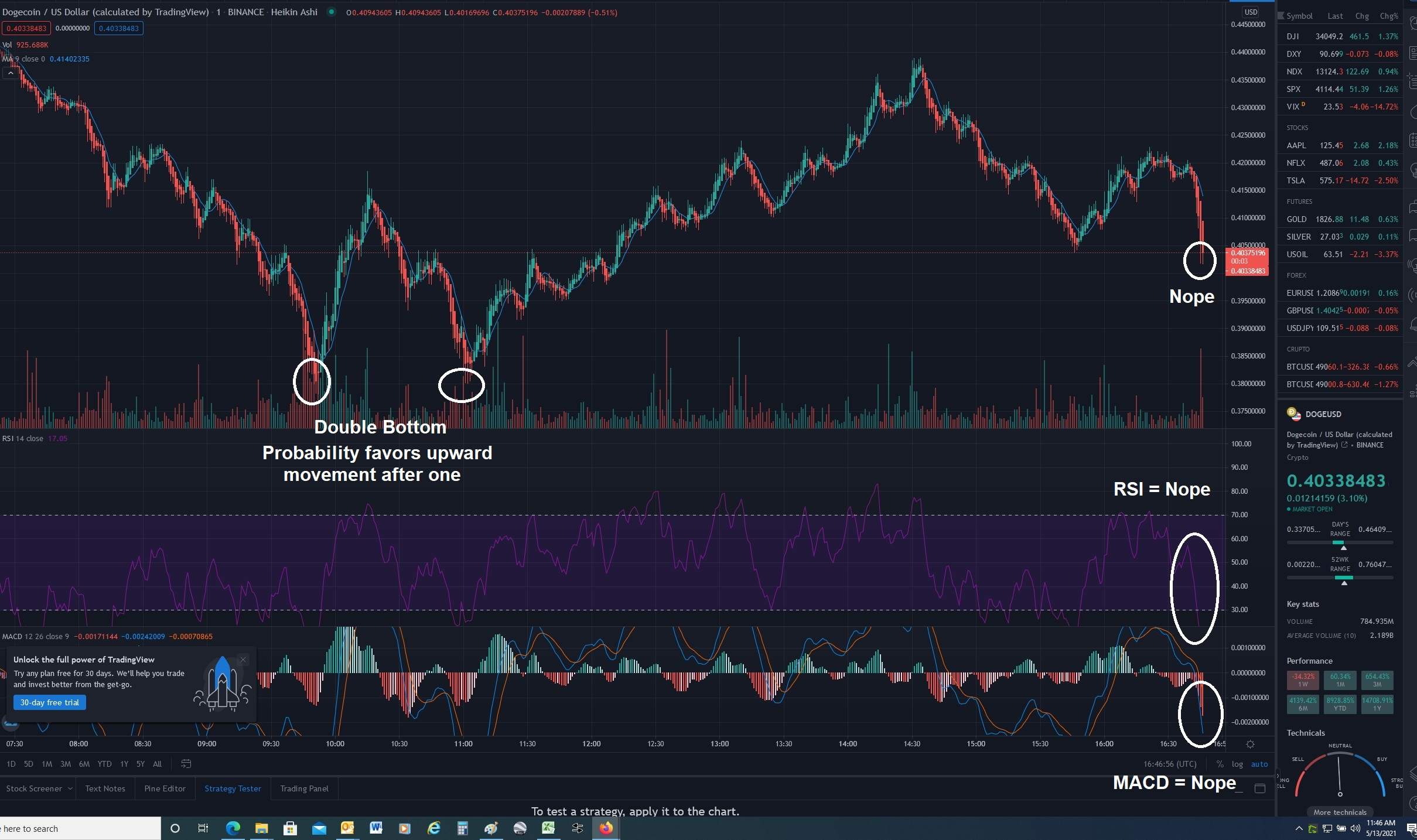Open the Text Notes tab

105,788
